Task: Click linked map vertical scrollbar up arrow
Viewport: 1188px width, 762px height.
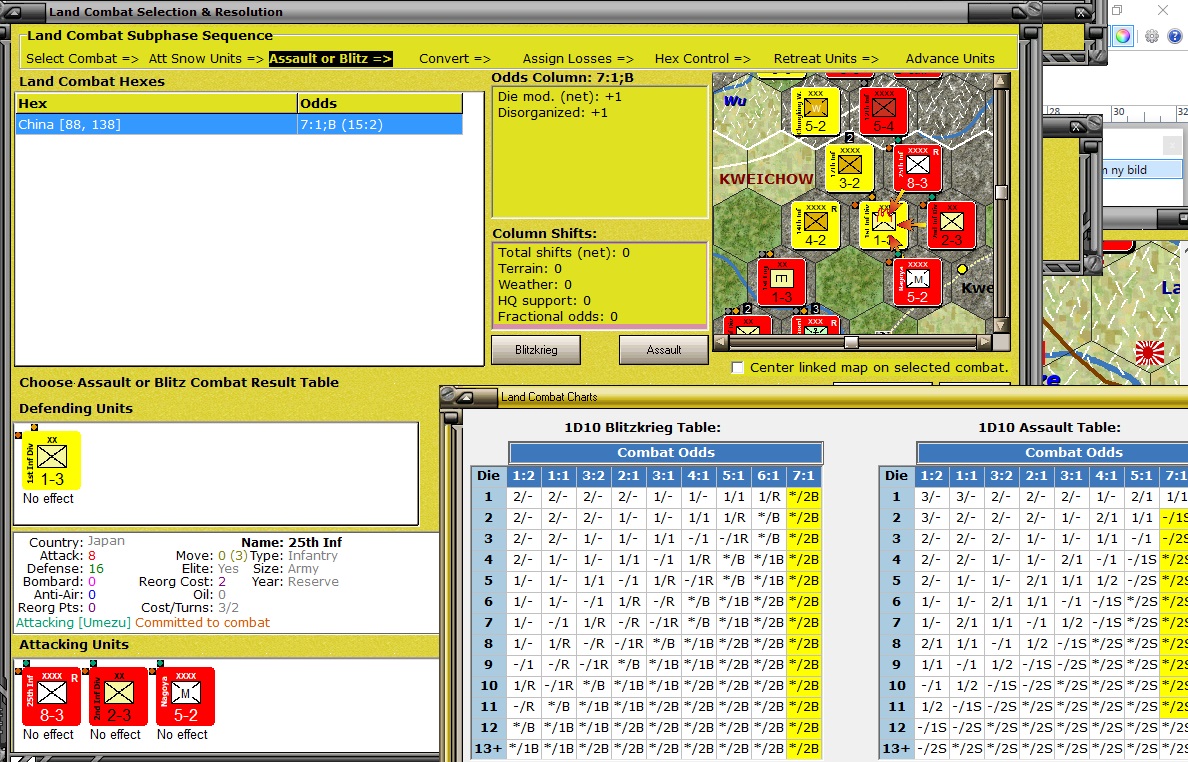Action: tap(1001, 80)
